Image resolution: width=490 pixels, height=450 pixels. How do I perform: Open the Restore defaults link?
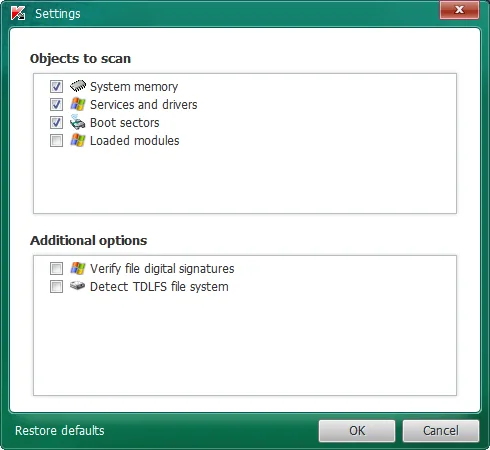pos(60,431)
